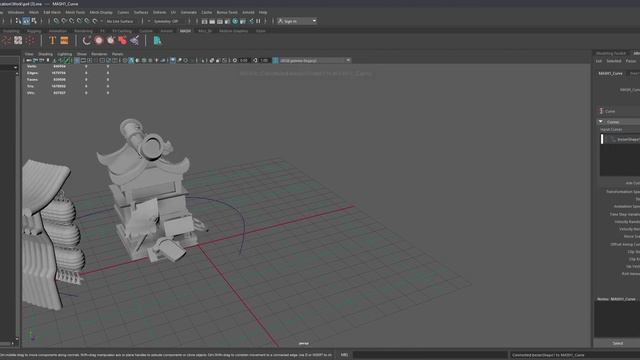Click the orange SVG icon on the MASH shelf
The height and width of the screenshot is (360, 640).
tap(64, 40)
